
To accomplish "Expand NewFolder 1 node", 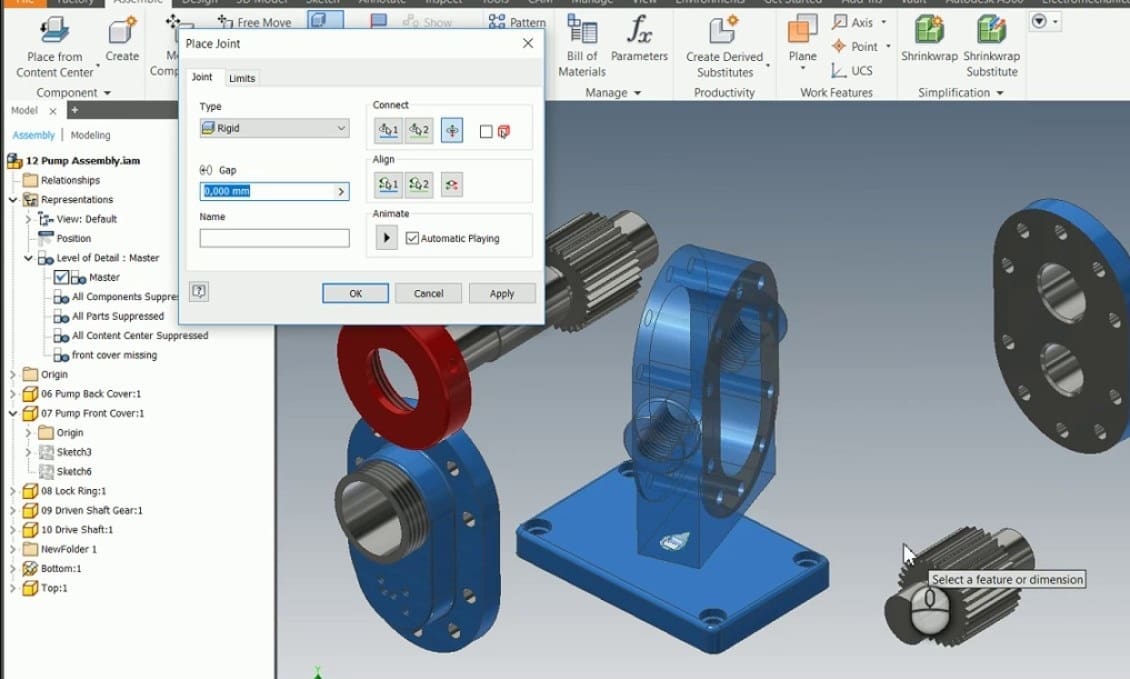I will coord(13,549).
